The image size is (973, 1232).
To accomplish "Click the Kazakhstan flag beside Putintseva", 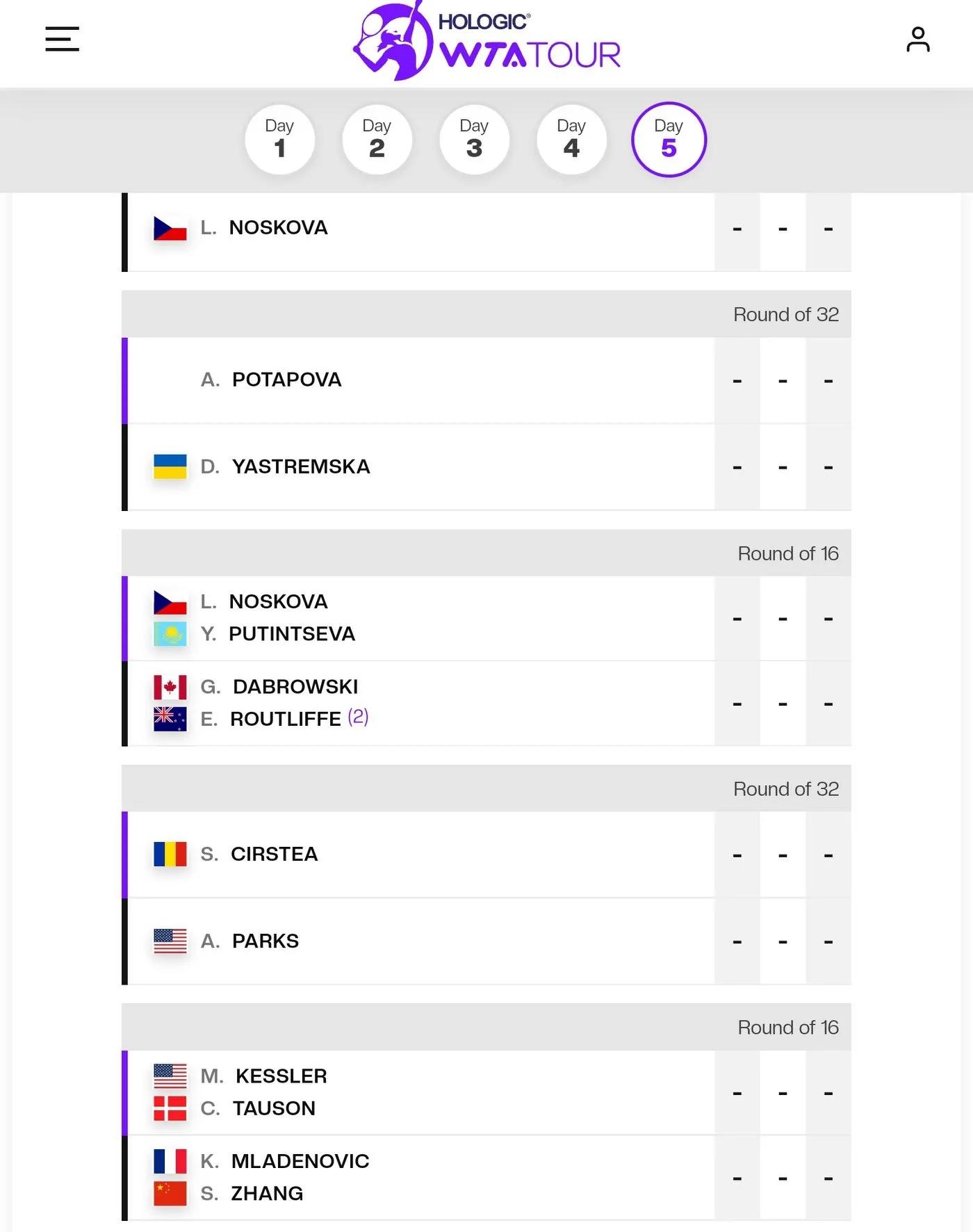I will [170, 634].
